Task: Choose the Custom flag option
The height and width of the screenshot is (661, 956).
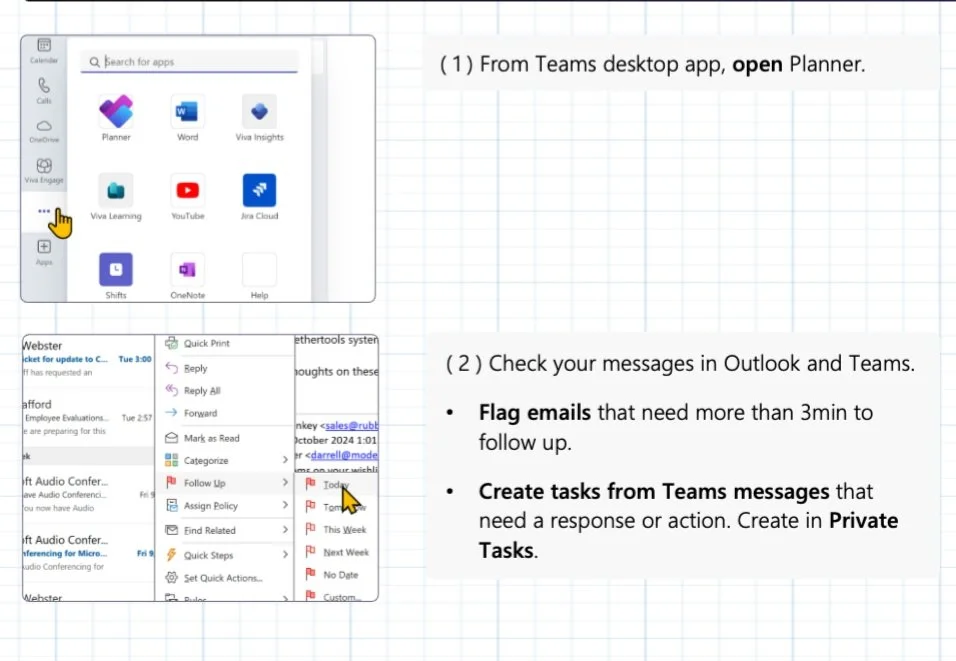Action: tap(336, 596)
